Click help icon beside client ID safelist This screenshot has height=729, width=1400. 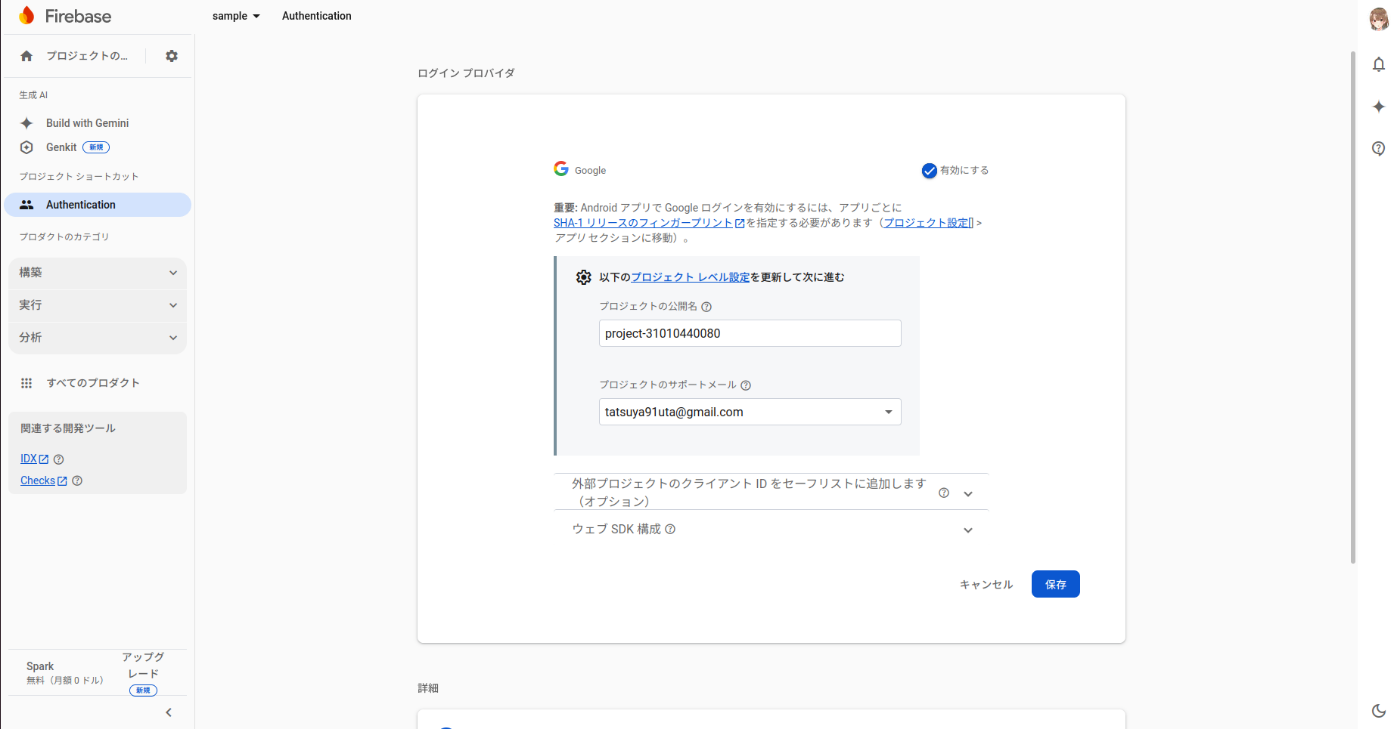944,492
